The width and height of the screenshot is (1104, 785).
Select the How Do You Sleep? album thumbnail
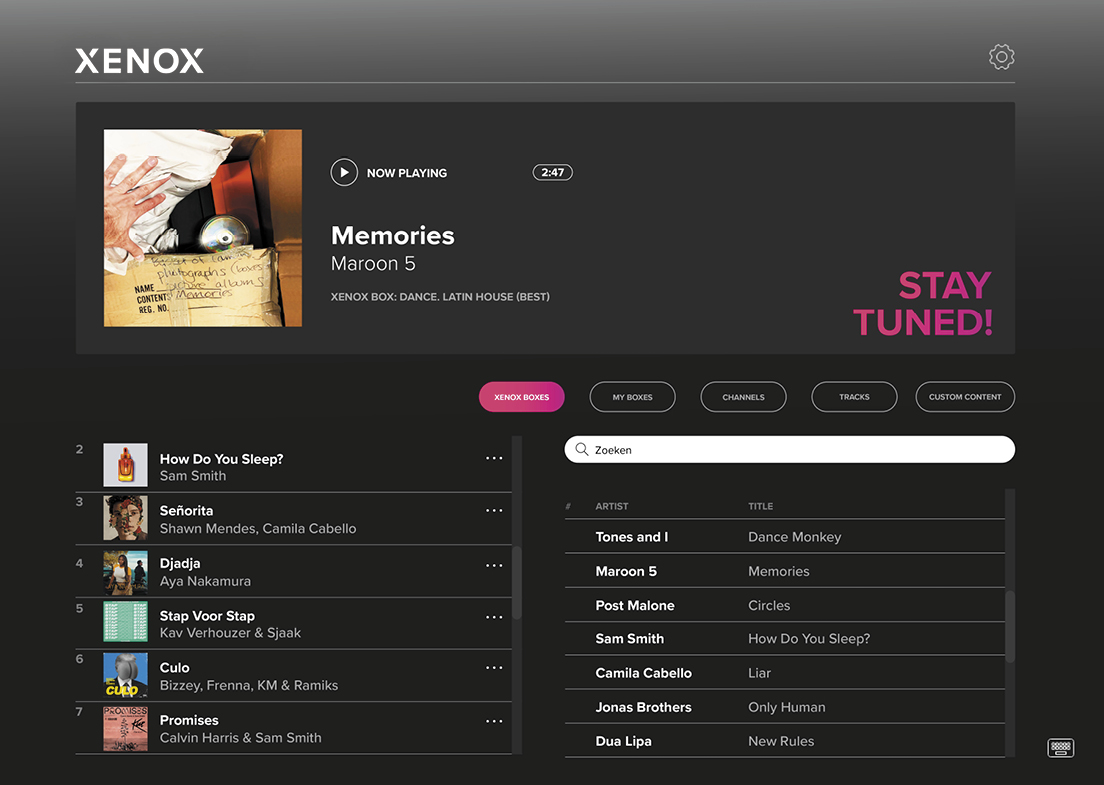click(125, 465)
